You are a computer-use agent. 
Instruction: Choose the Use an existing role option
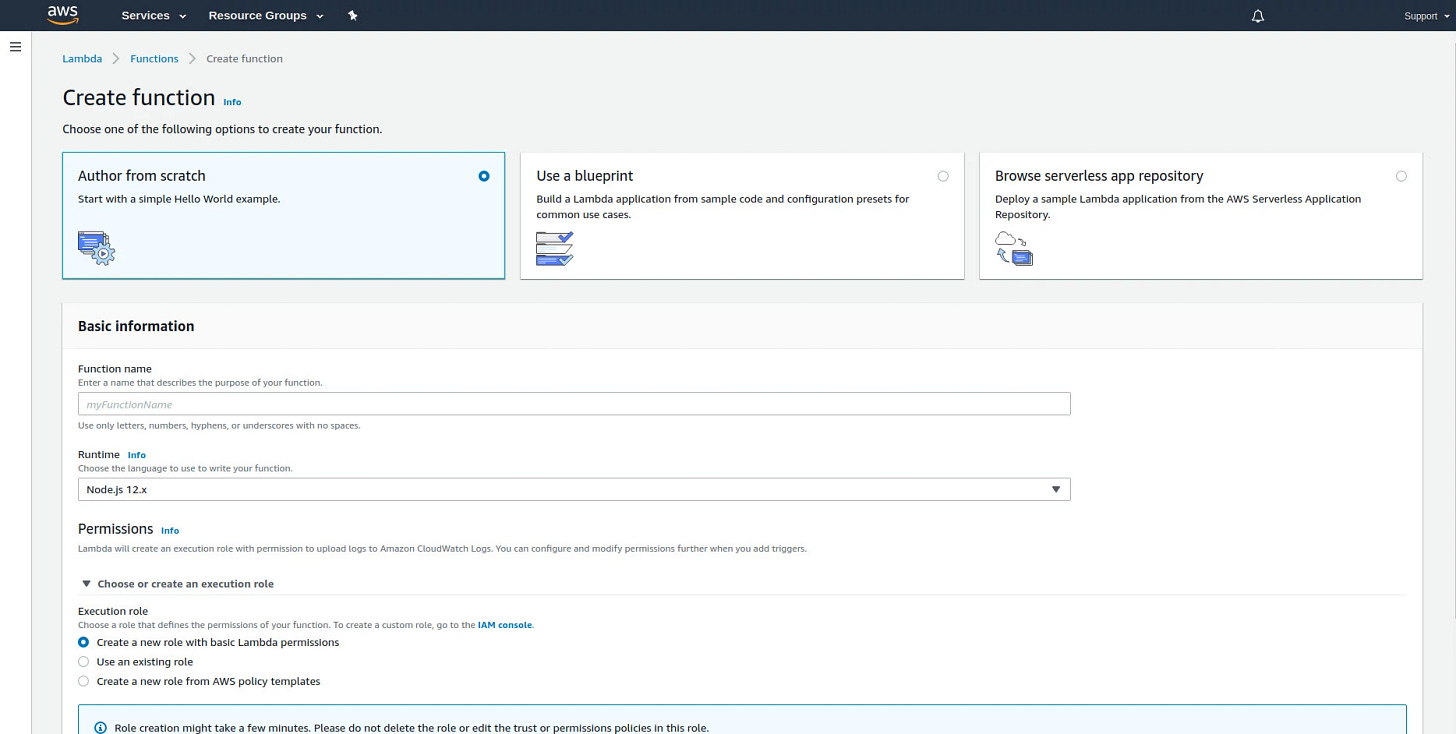pos(83,661)
